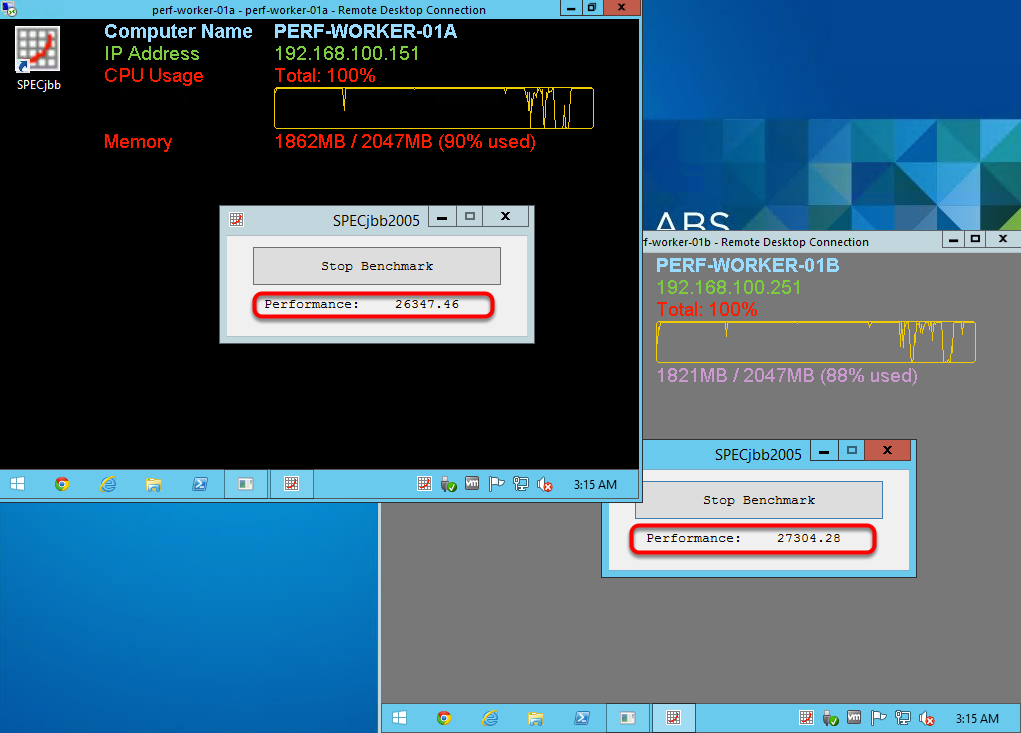The image size is (1021, 733).
Task: Select SPECjbb taskbar item in perf-worker-01a
Action: 292,484
